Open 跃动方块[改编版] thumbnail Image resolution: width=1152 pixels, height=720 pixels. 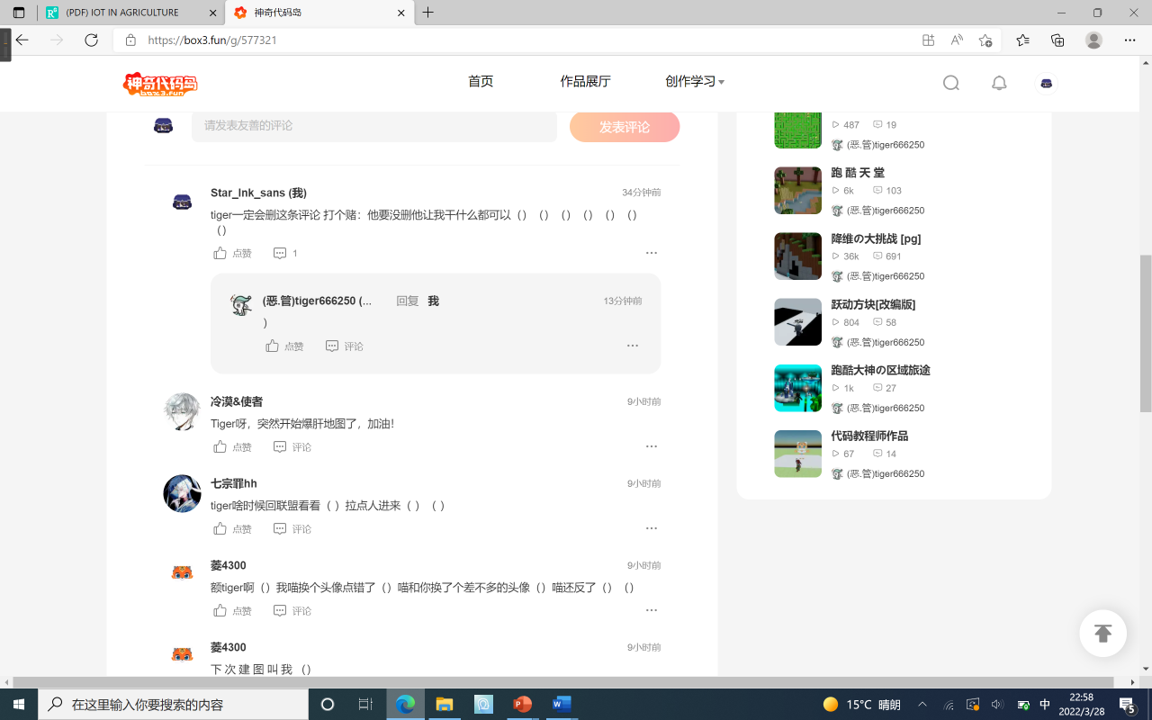797,322
